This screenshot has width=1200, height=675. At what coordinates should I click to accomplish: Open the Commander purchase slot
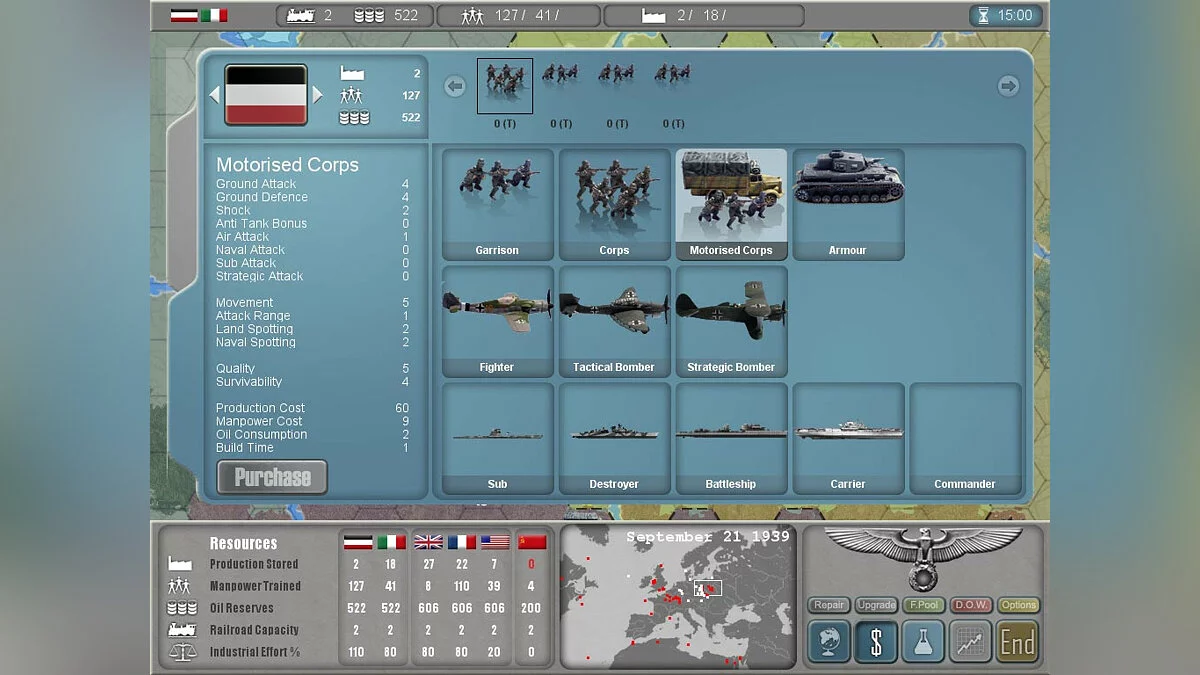pyautogui.click(x=965, y=439)
